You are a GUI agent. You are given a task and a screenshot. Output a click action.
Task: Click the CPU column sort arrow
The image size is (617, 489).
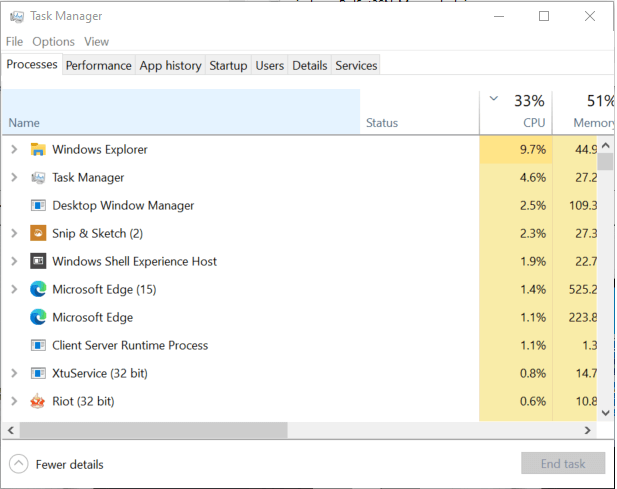click(x=493, y=98)
